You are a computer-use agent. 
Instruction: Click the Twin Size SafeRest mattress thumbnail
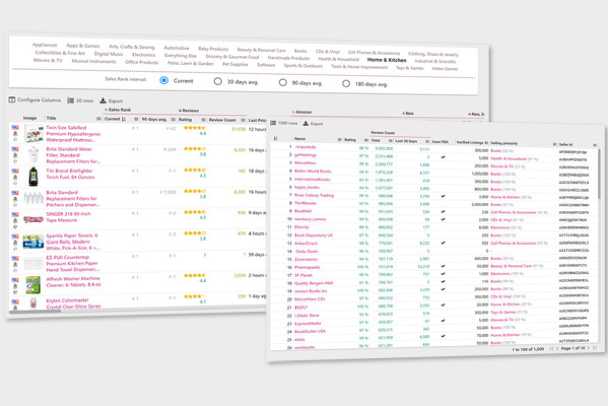click(x=34, y=134)
